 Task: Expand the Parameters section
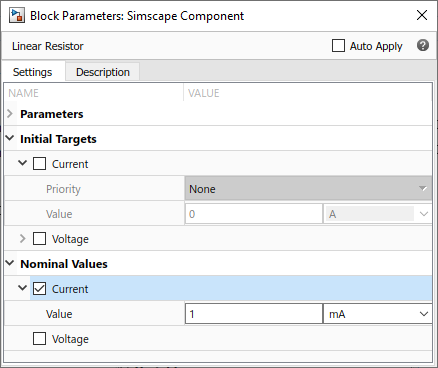[10, 114]
